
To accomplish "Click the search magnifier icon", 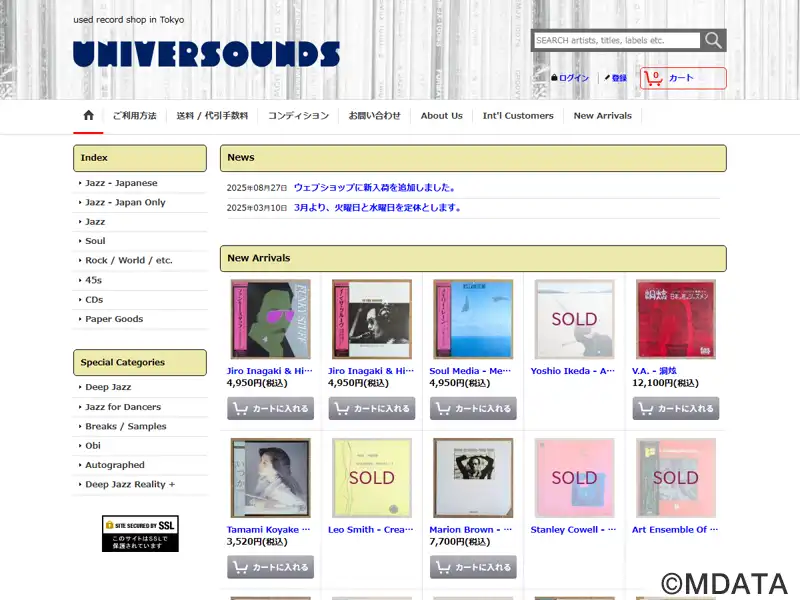I will (713, 40).
